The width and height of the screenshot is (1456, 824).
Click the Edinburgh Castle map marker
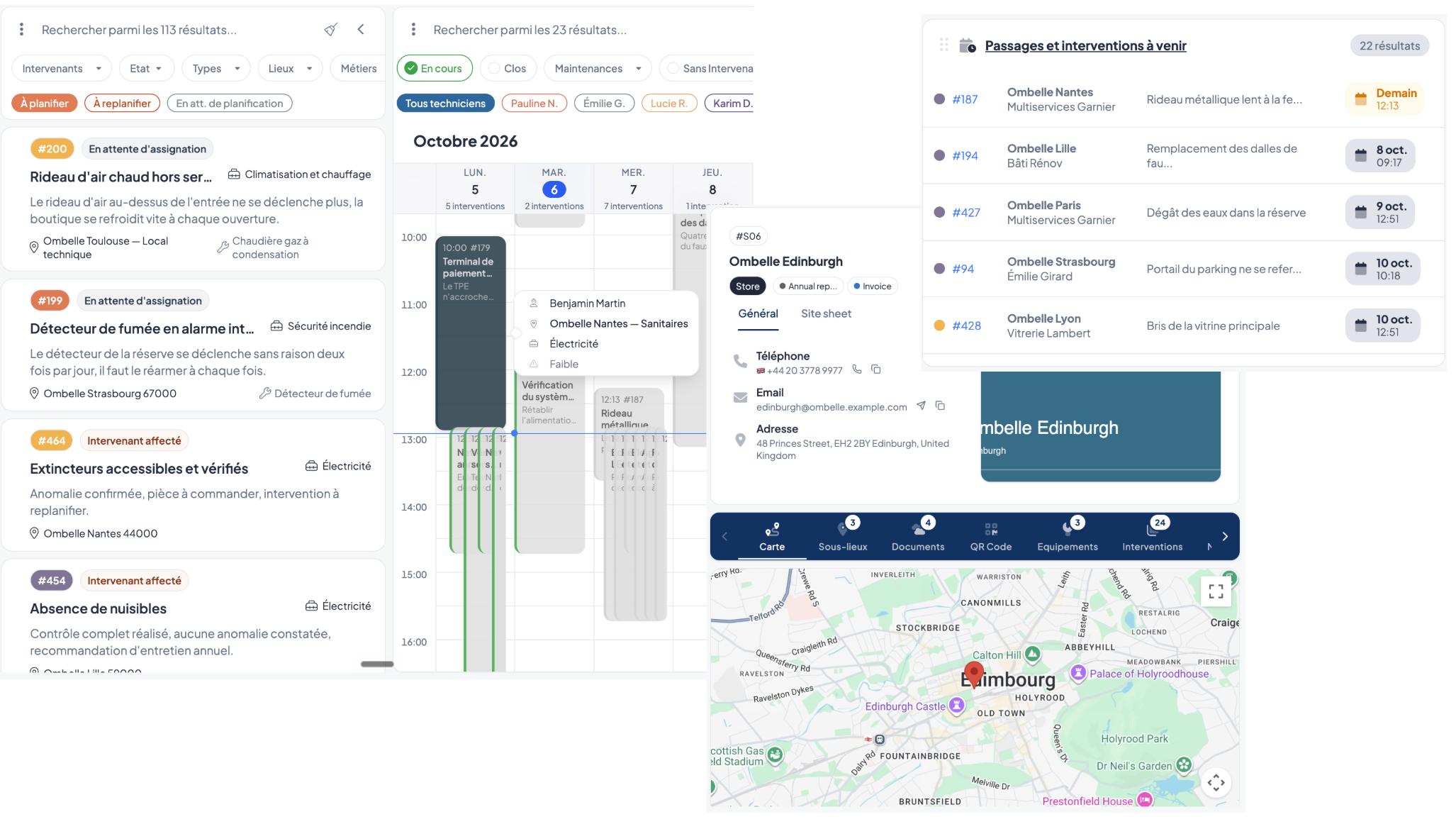956,705
